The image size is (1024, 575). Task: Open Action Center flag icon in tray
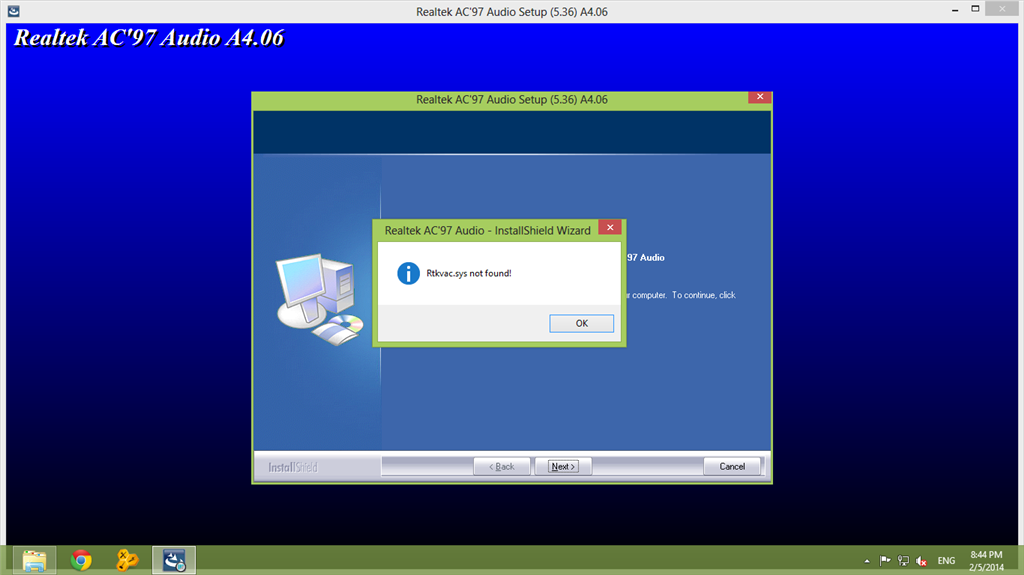pos(885,561)
